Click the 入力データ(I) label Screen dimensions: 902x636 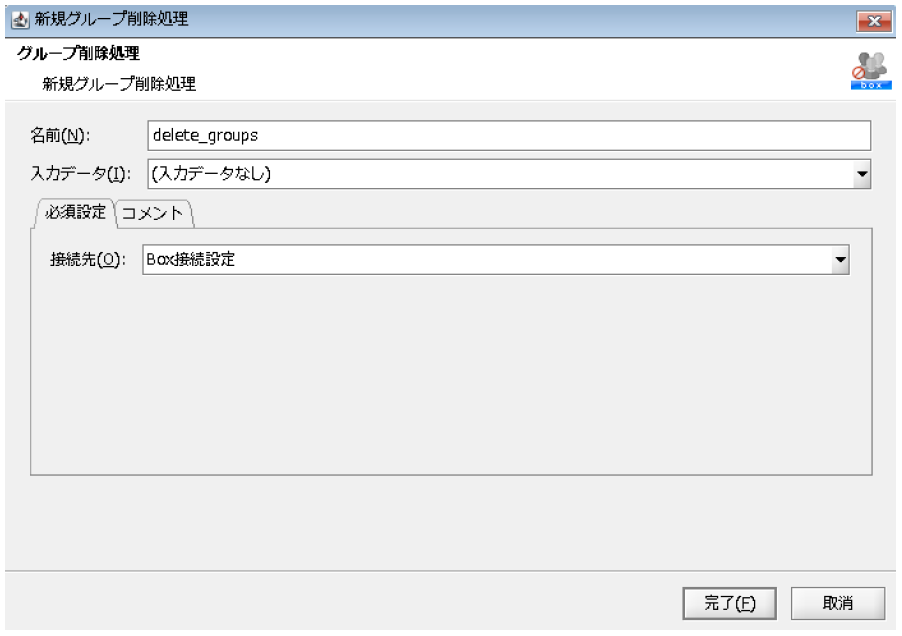tap(76, 174)
